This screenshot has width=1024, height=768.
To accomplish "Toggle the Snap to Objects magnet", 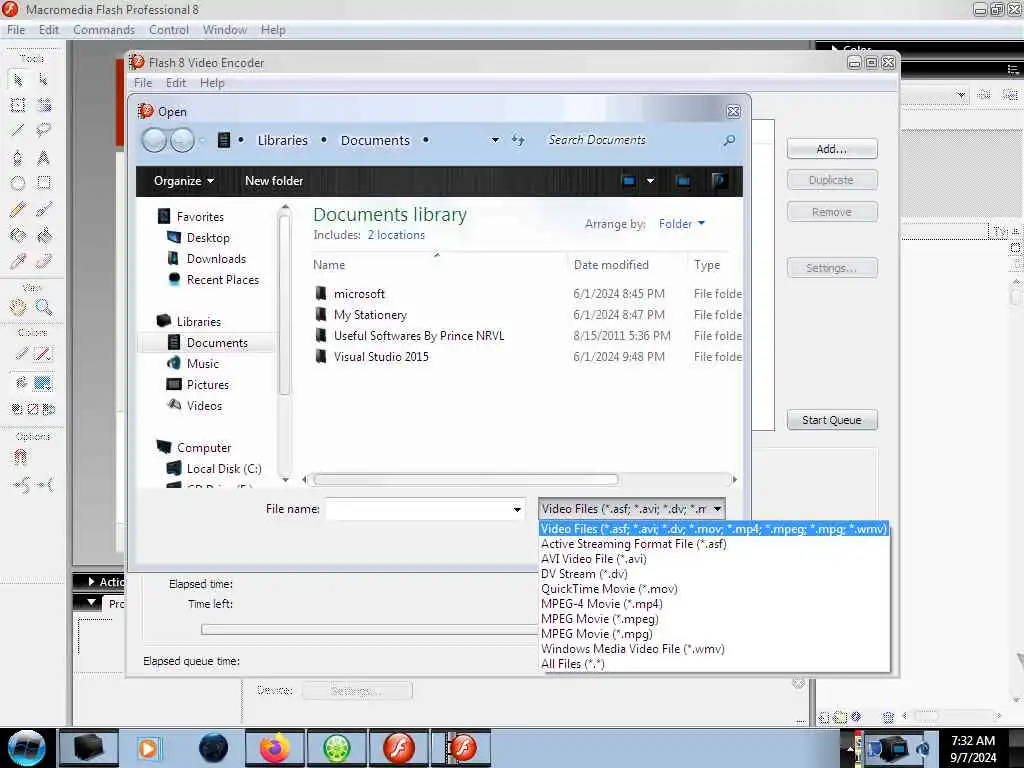I will point(20,457).
